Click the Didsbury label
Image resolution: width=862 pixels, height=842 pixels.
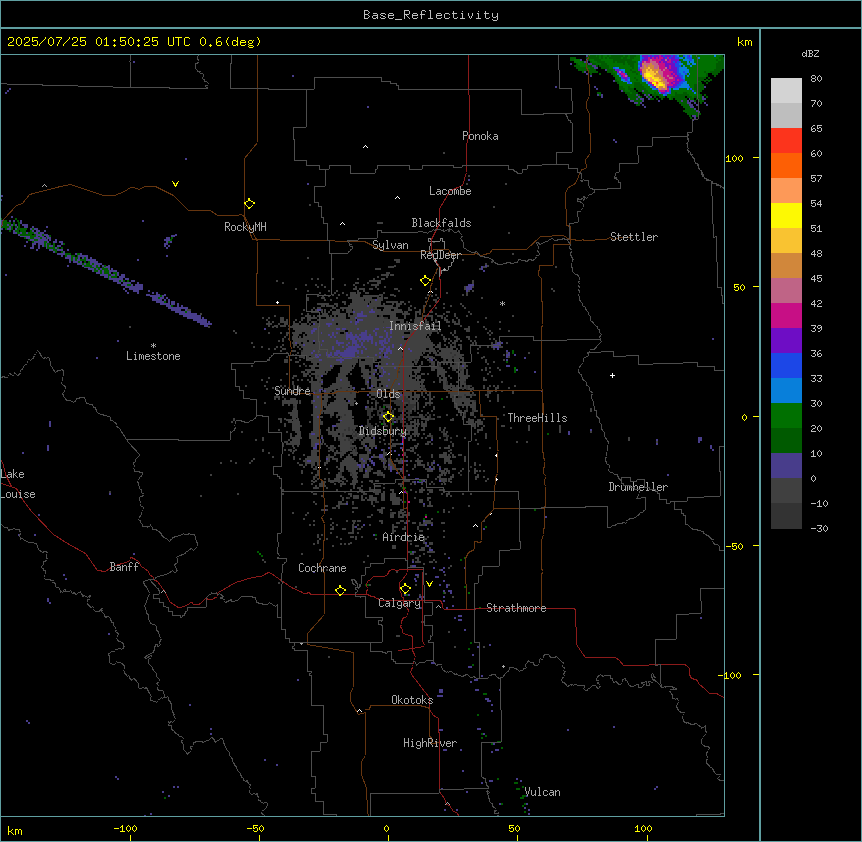[x=383, y=431]
